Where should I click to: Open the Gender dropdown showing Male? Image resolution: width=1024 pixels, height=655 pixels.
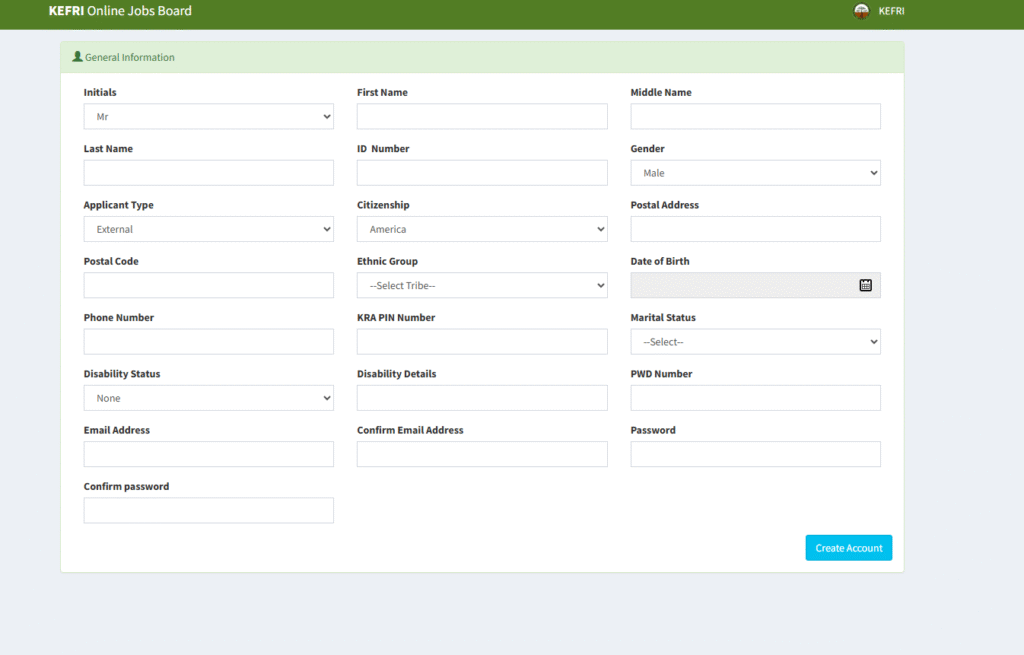pos(755,173)
